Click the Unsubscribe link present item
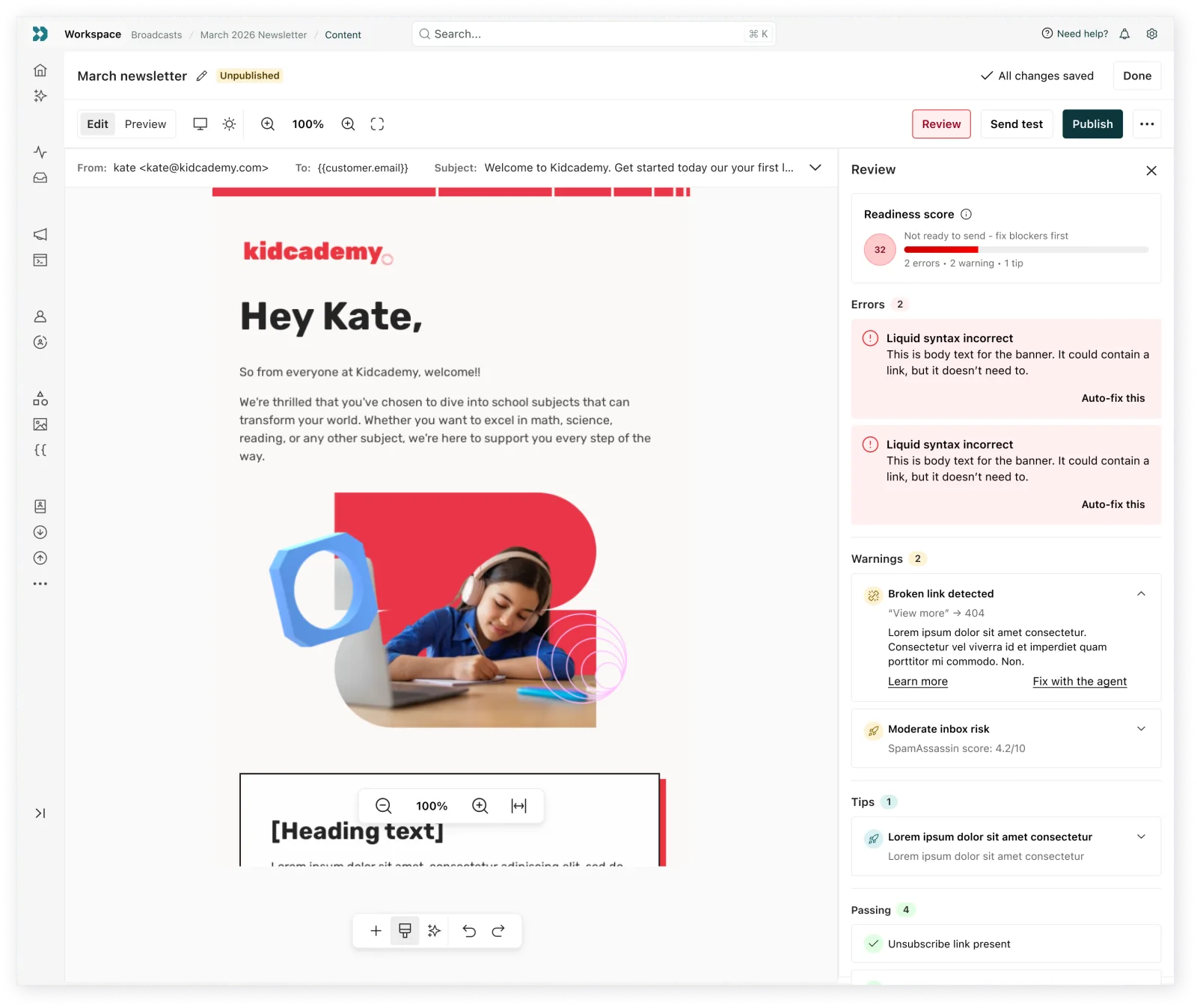 (1006, 944)
